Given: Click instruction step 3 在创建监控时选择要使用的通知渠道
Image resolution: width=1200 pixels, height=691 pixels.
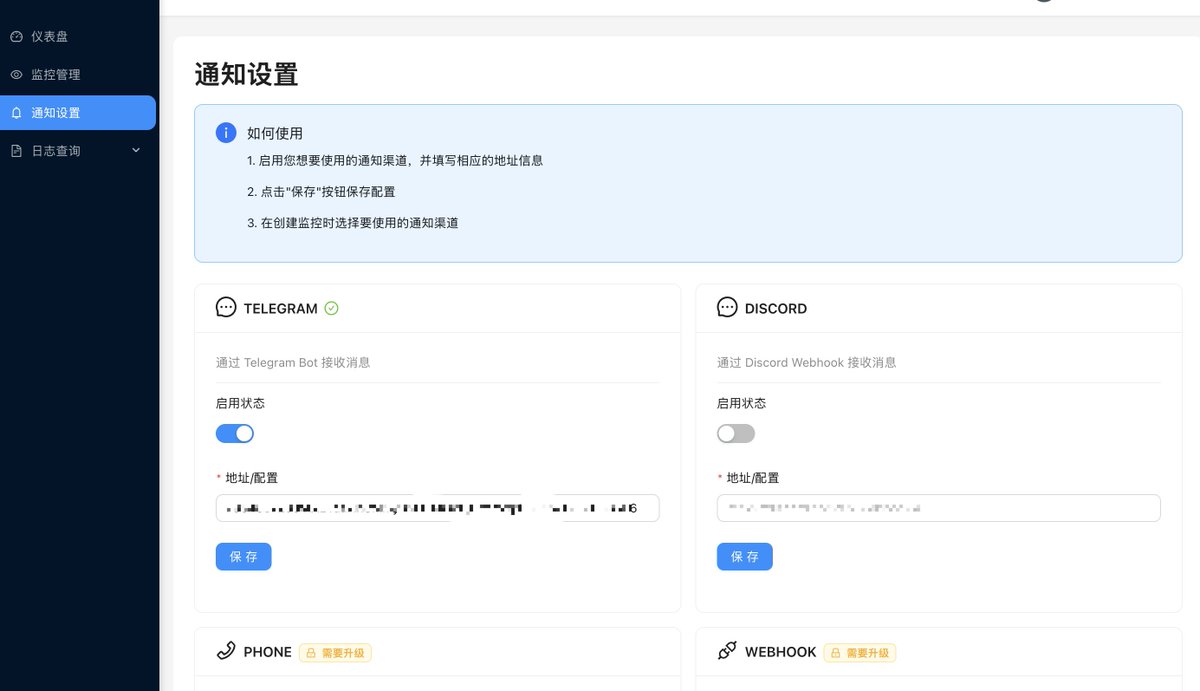Looking at the screenshot, I should tap(353, 223).
